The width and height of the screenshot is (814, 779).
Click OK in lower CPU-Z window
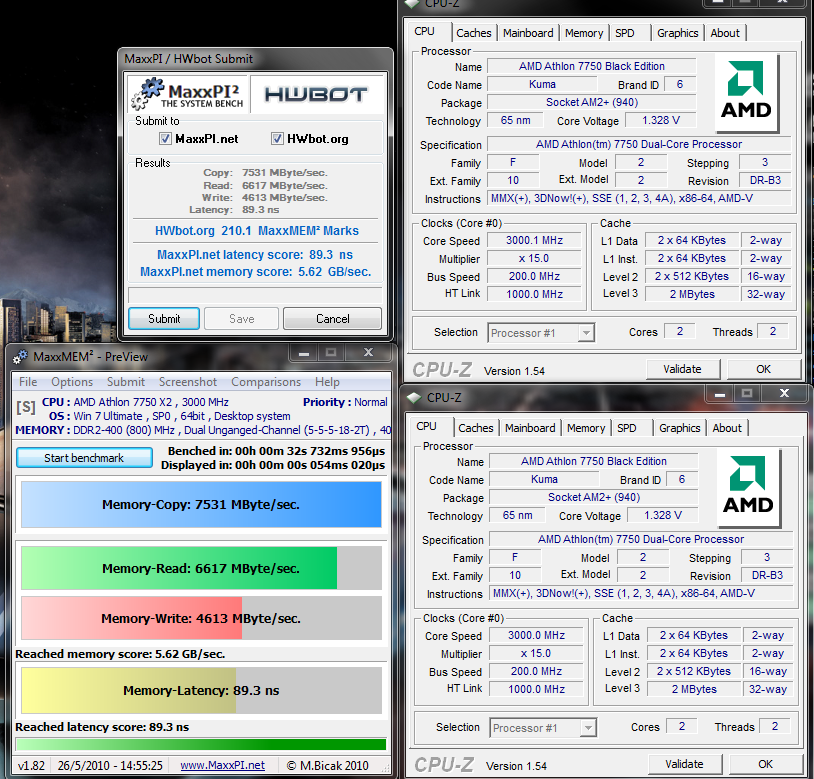(765, 764)
